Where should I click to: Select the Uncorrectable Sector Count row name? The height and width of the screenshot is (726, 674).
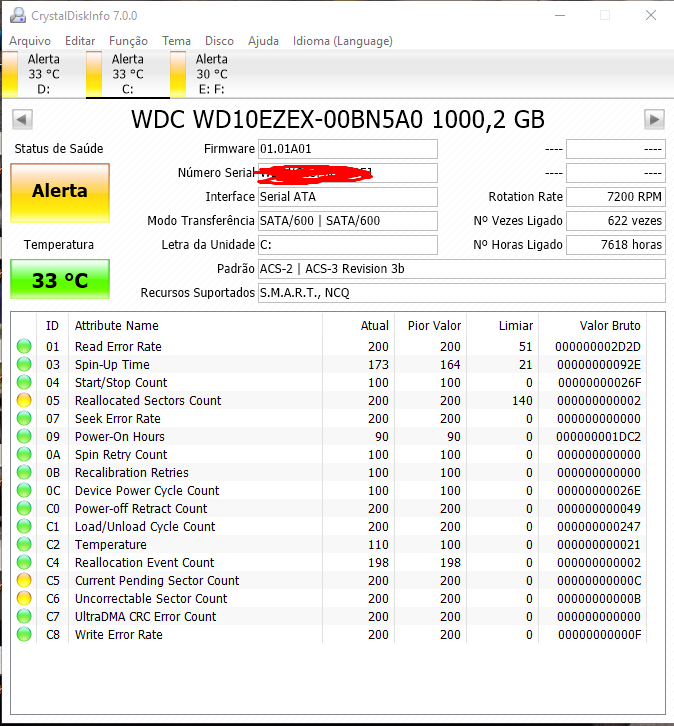(x=151, y=598)
